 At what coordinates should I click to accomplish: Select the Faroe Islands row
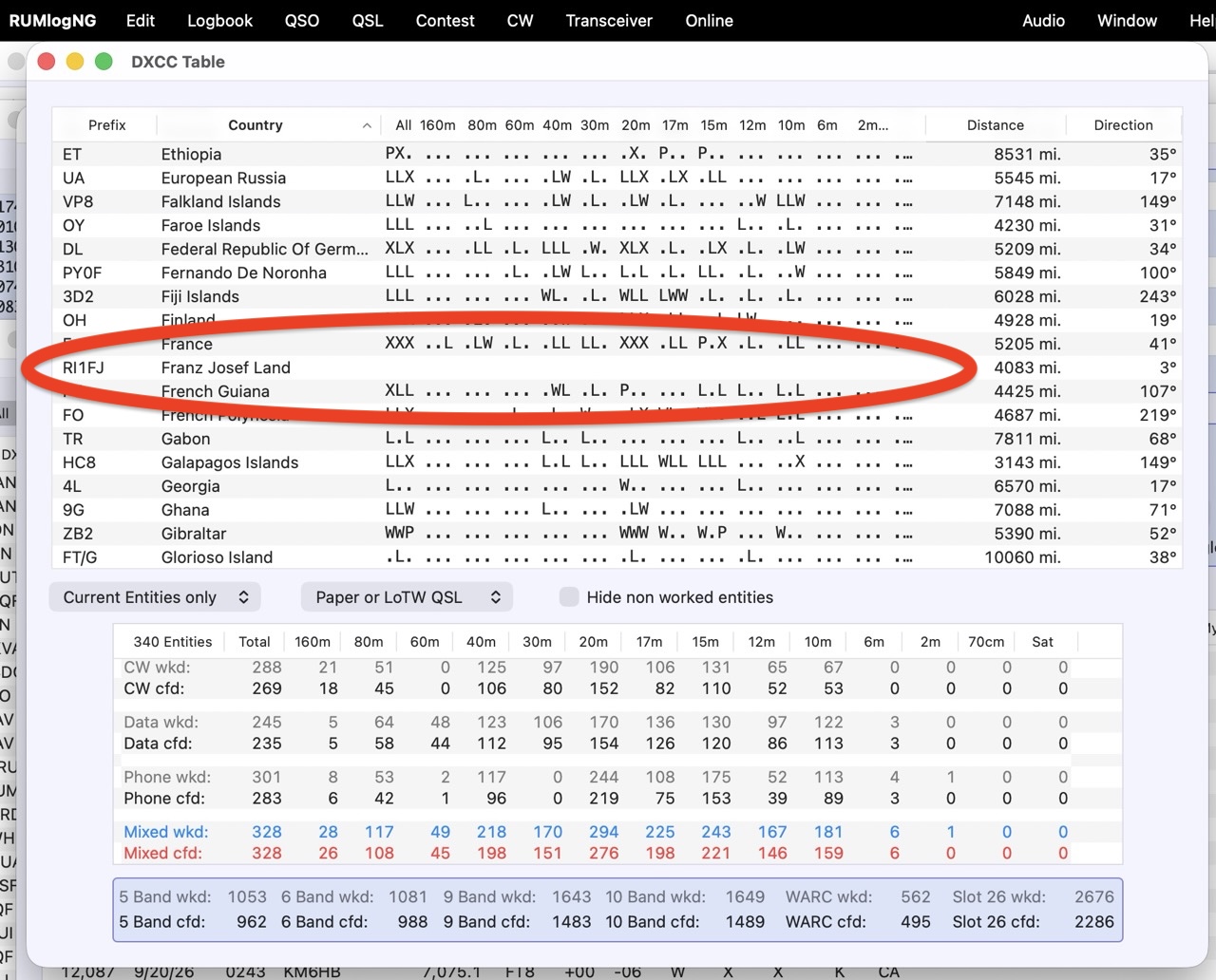617,225
